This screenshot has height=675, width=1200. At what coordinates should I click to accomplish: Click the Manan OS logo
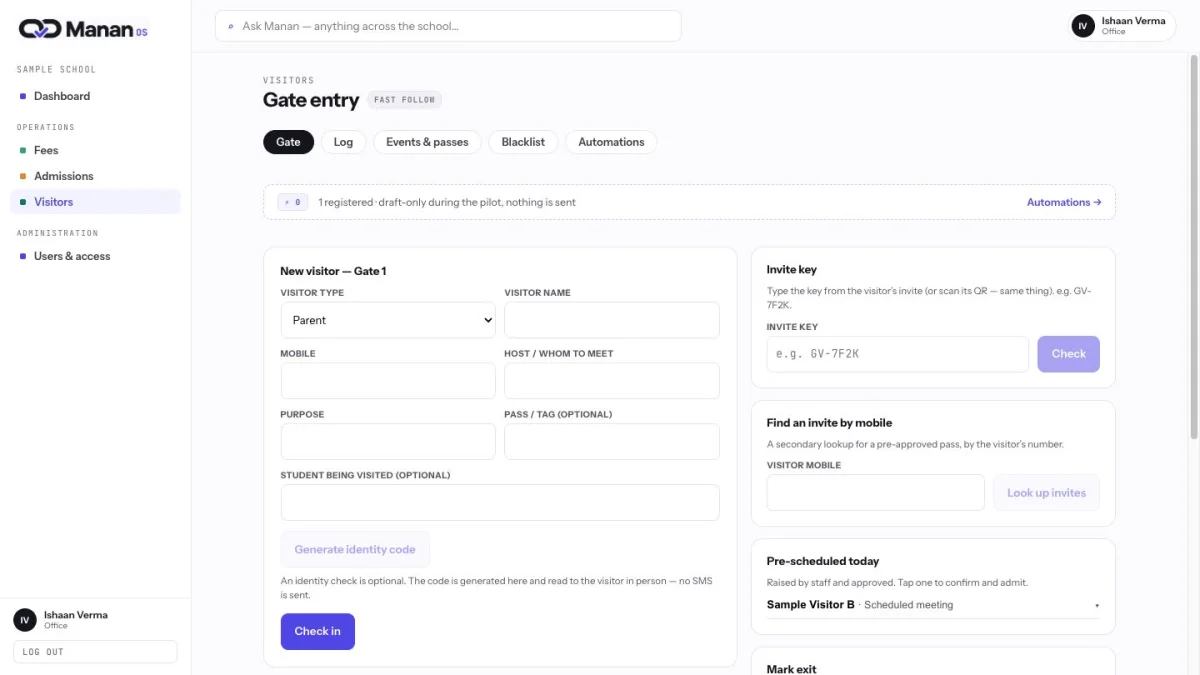[84, 29]
